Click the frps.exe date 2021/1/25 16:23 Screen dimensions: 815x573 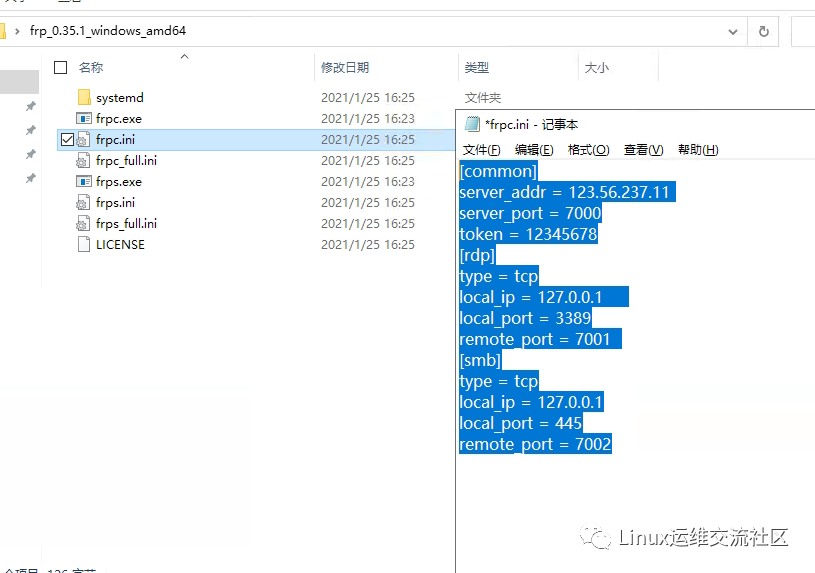tap(368, 181)
